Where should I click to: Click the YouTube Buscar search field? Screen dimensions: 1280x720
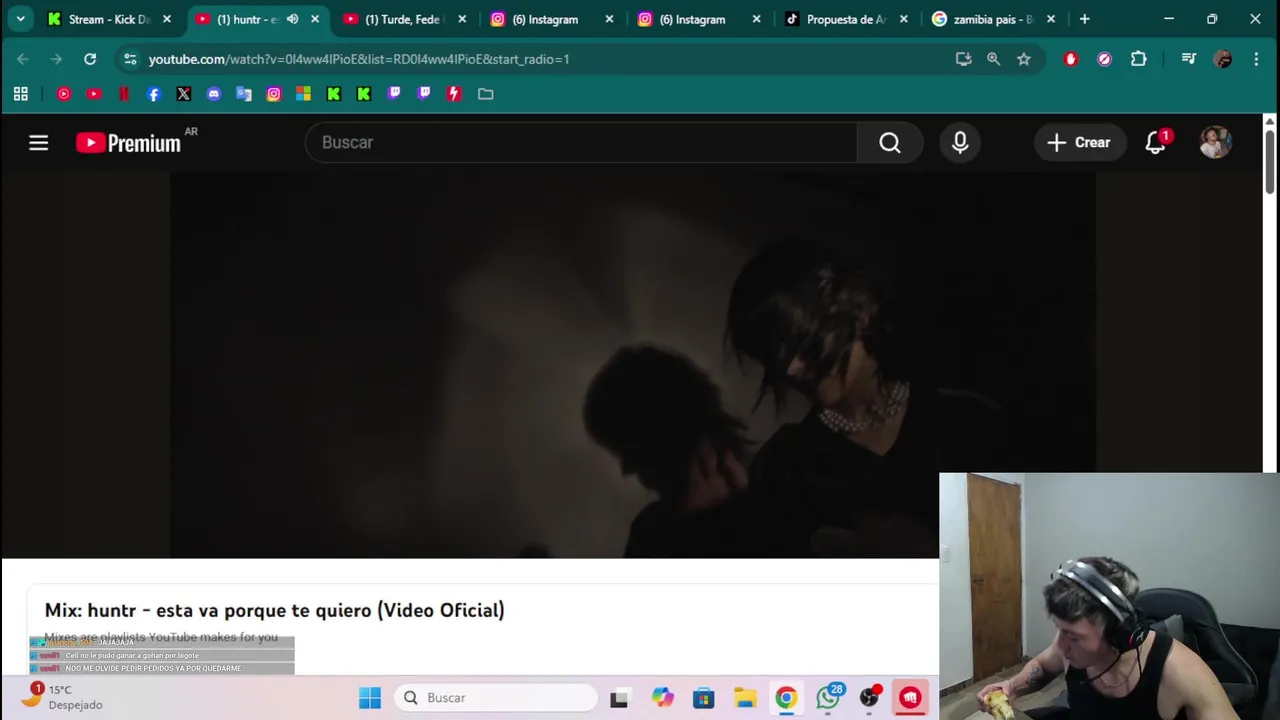[581, 143]
